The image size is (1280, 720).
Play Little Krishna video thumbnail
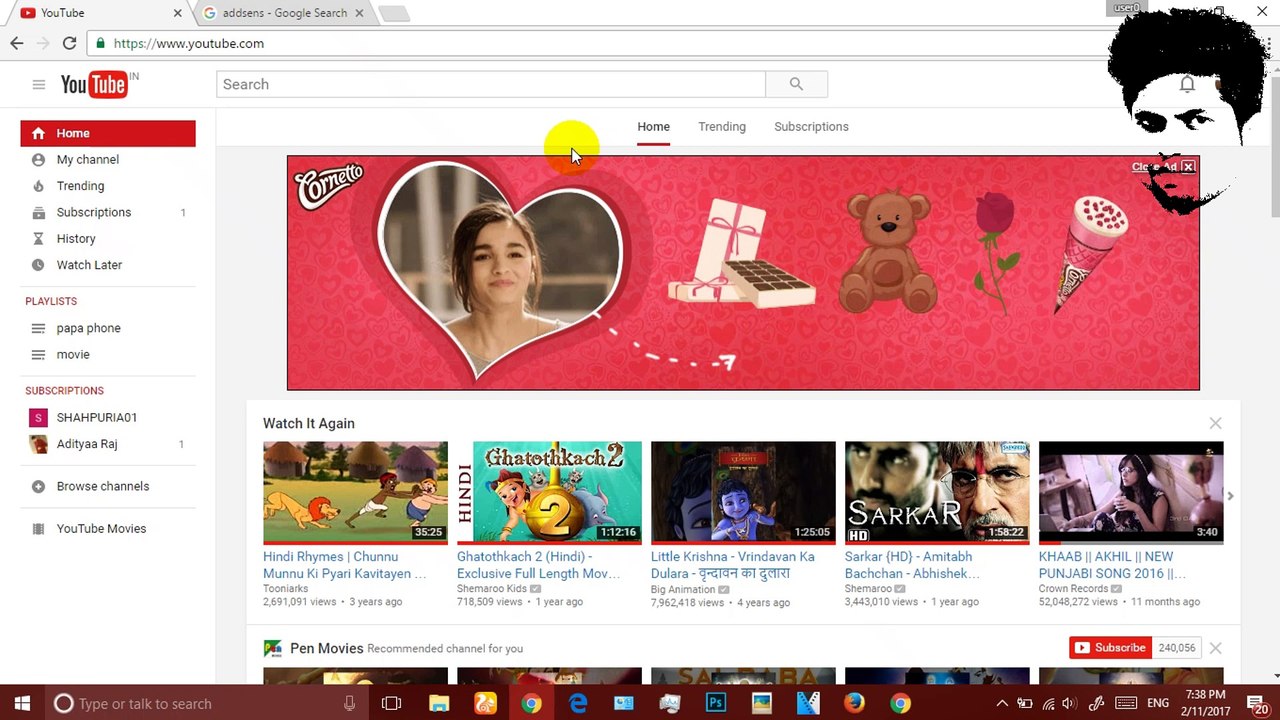(x=743, y=492)
